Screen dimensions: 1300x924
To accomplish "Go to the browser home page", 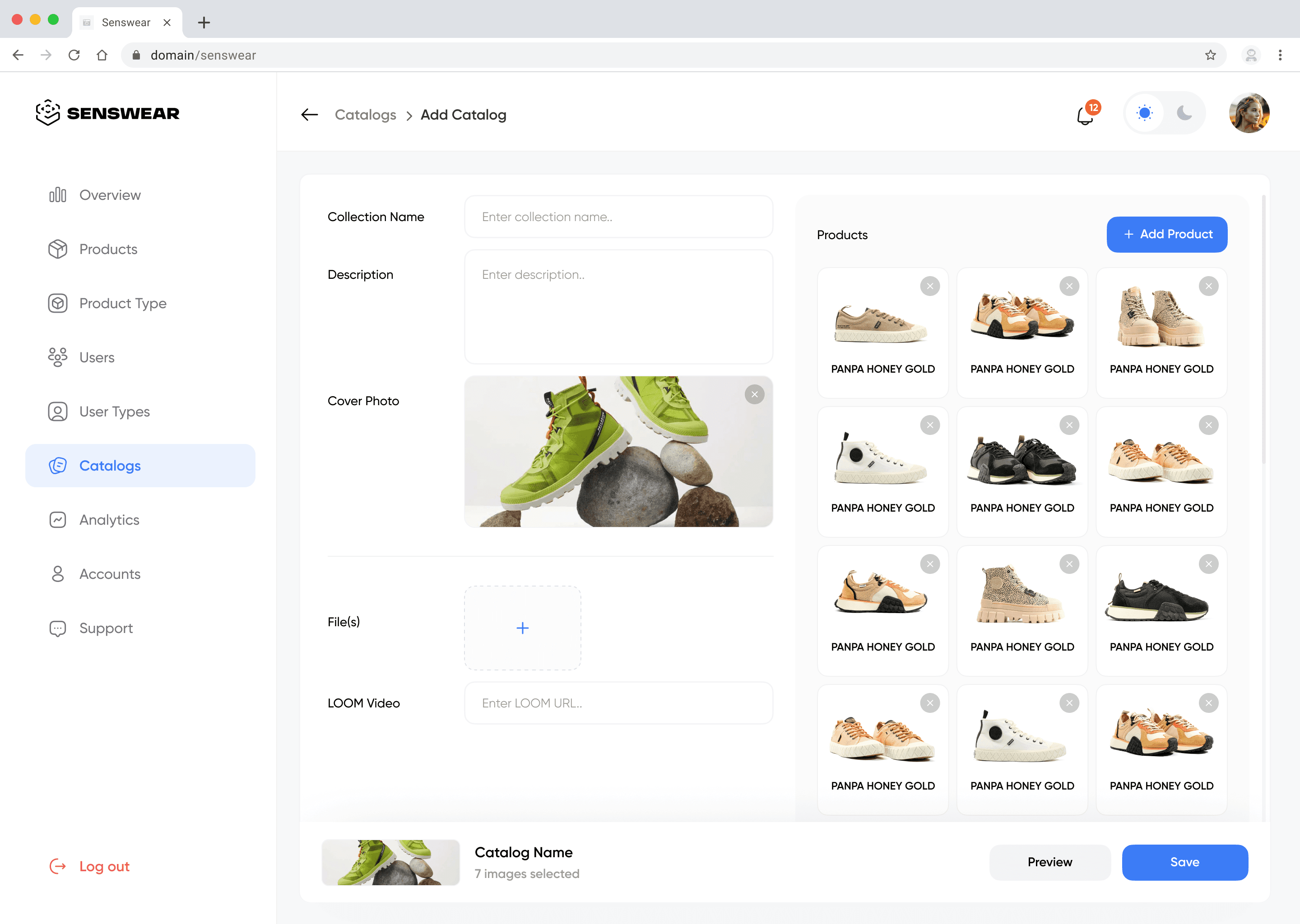I will (102, 55).
